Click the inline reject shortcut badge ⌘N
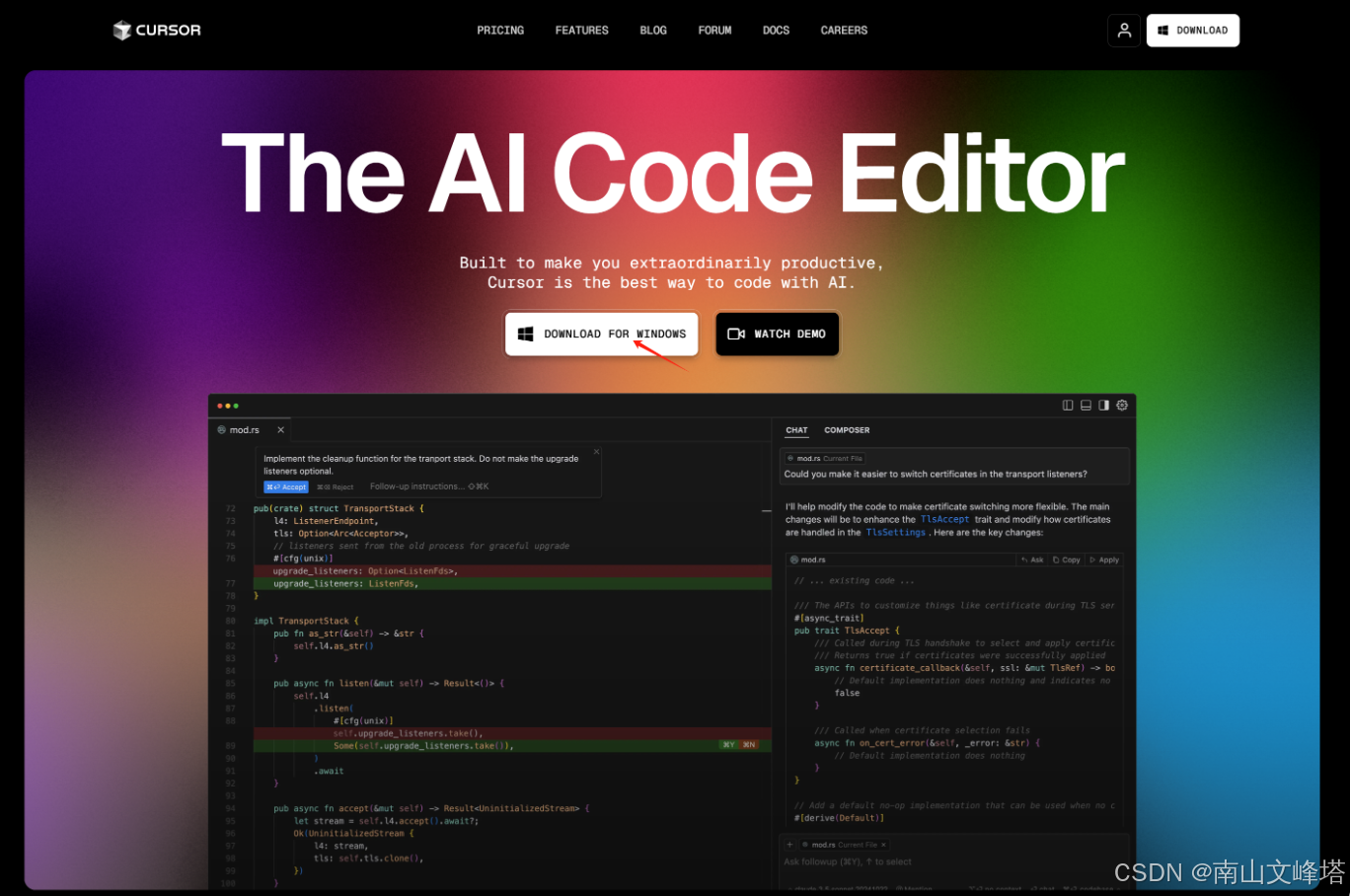Screen dimensions: 1350x896 749,745
